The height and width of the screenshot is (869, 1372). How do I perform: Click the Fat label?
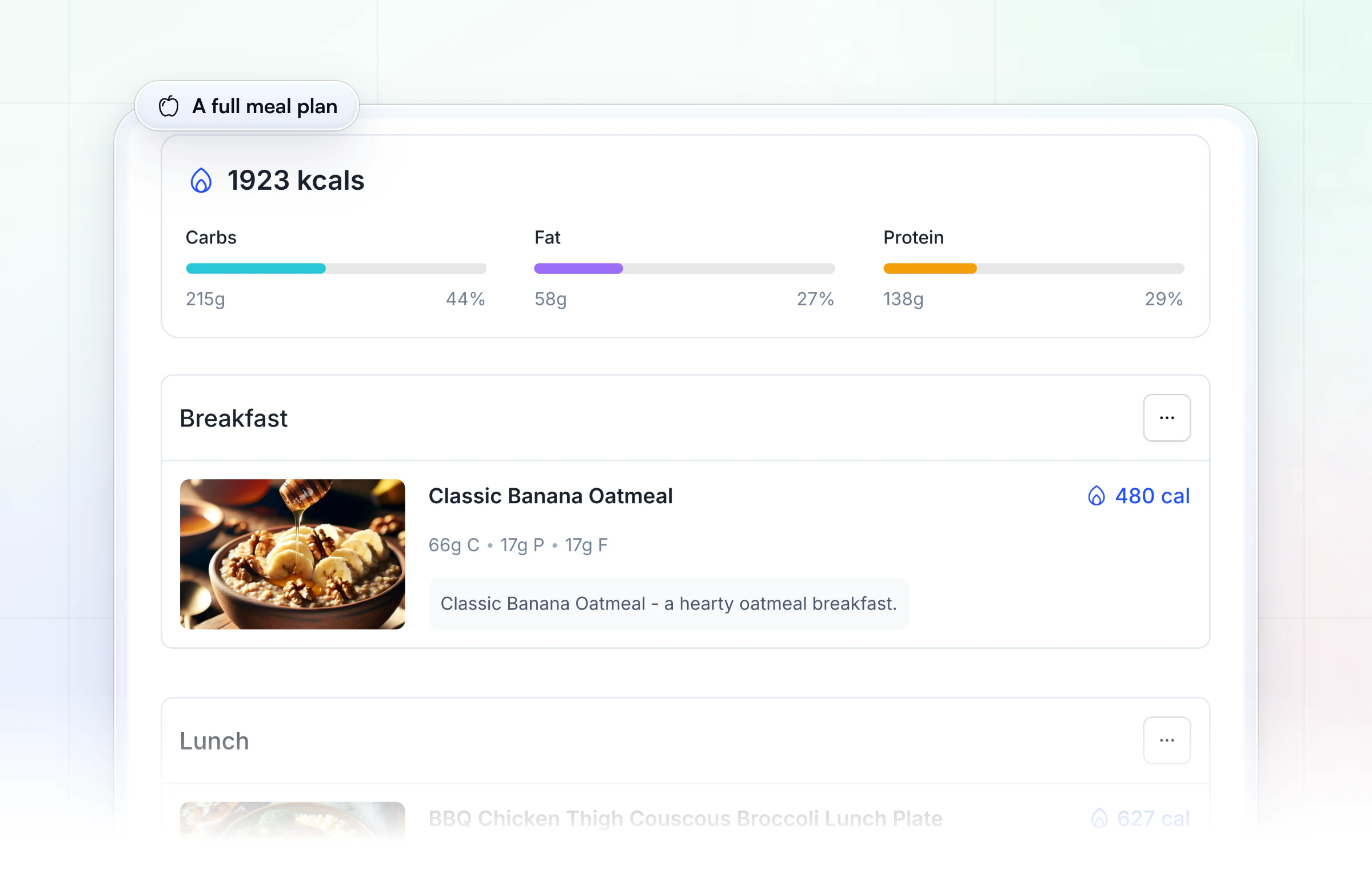pos(547,237)
